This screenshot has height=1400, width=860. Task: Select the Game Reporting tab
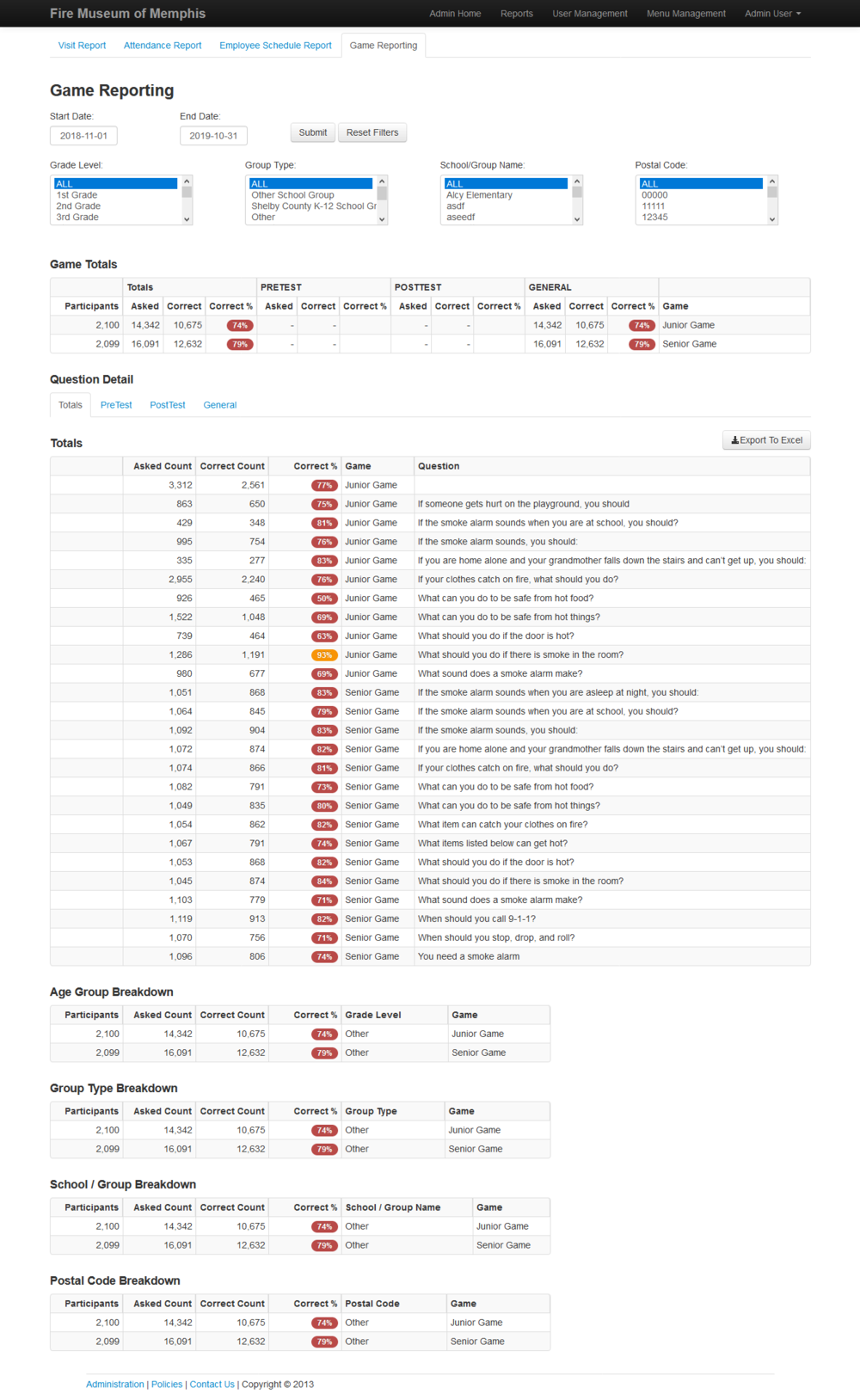384,46
